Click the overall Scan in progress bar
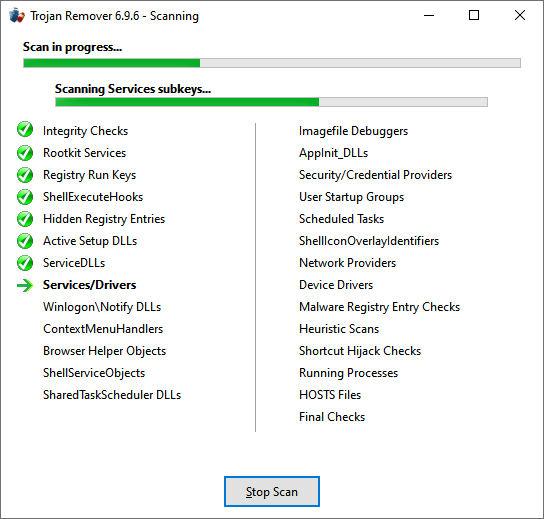544x519 pixels. tap(272, 63)
